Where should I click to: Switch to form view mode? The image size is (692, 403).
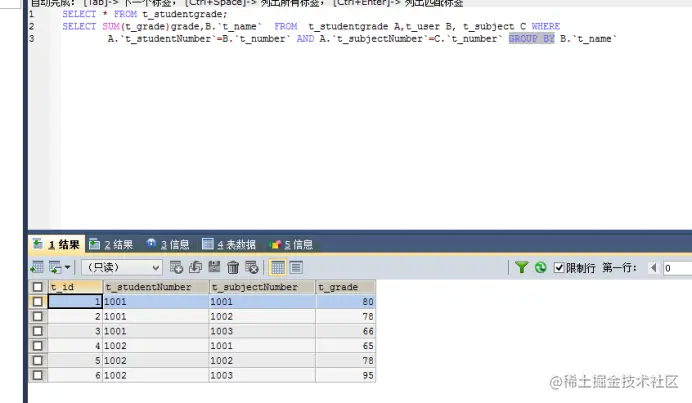[296, 267]
